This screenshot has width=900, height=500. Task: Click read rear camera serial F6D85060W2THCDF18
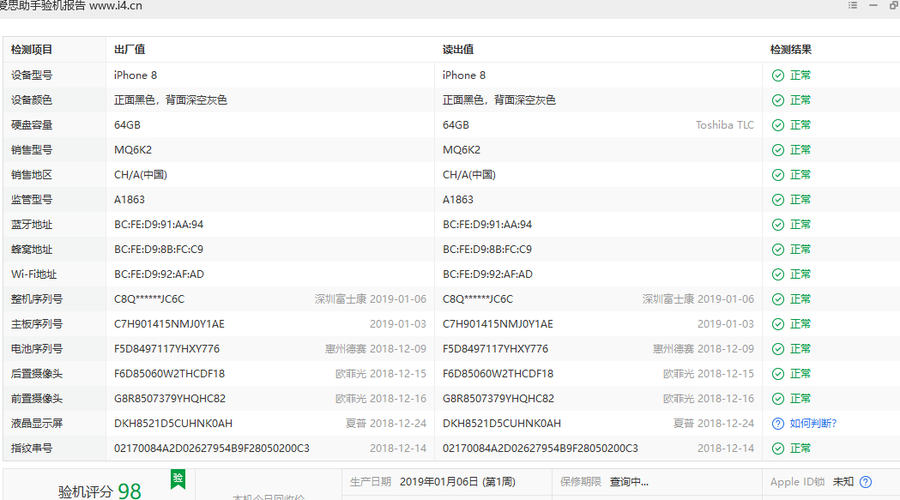[x=498, y=374]
